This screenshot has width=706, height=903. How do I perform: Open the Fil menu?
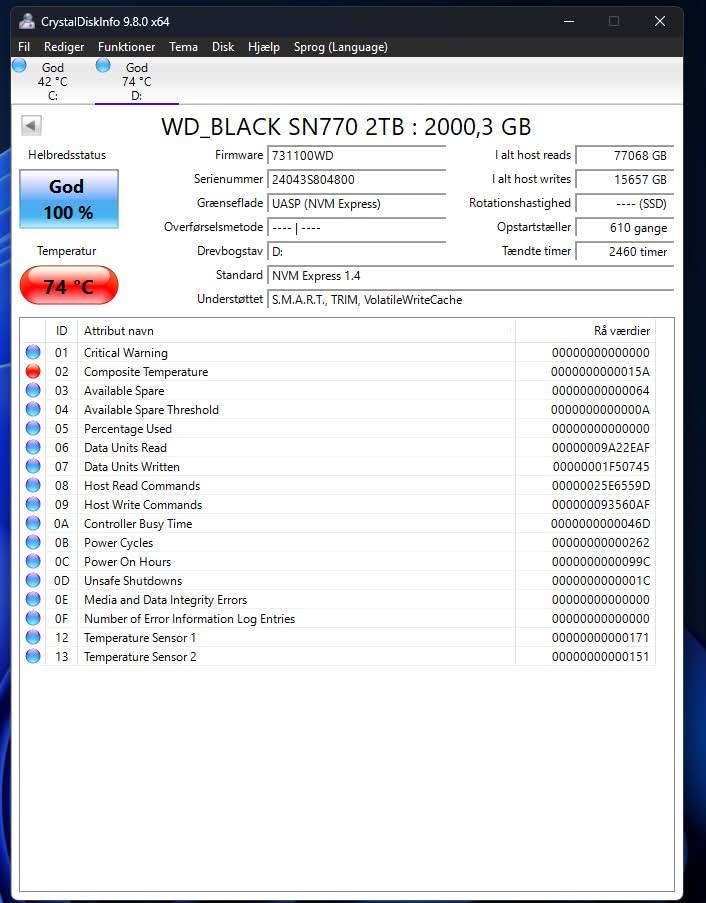point(24,47)
